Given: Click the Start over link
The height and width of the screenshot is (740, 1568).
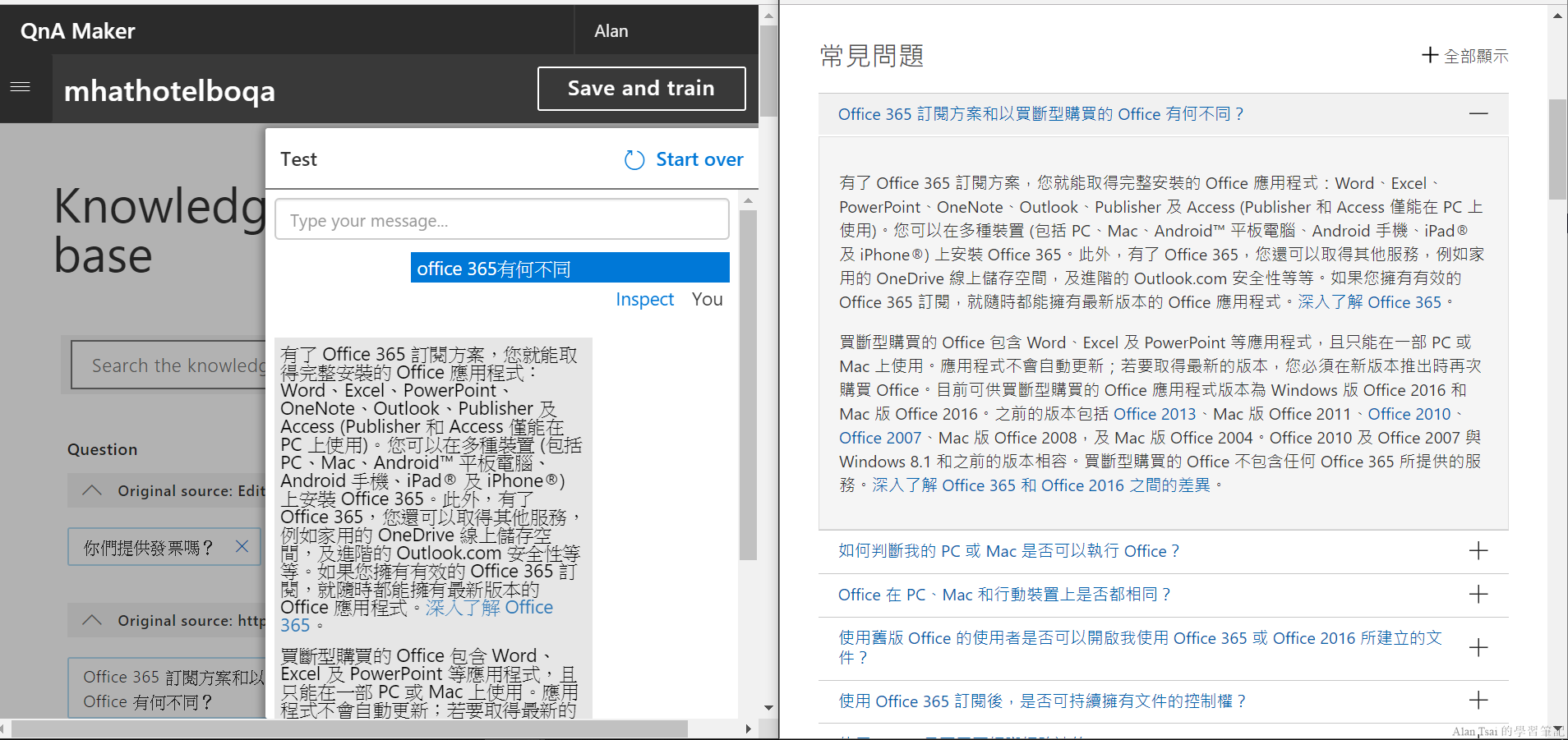Looking at the screenshot, I should (699, 159).
